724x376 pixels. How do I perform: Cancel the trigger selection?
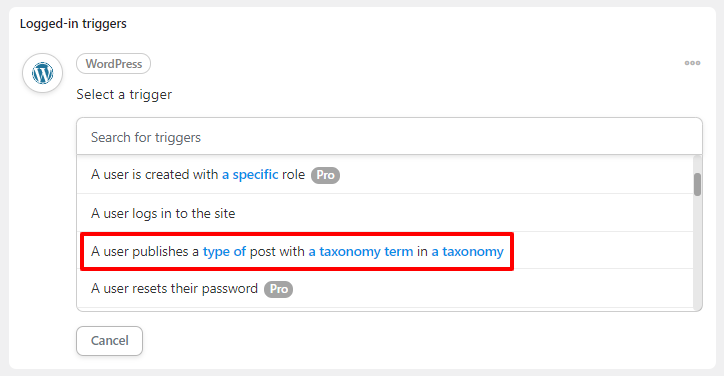109,341
